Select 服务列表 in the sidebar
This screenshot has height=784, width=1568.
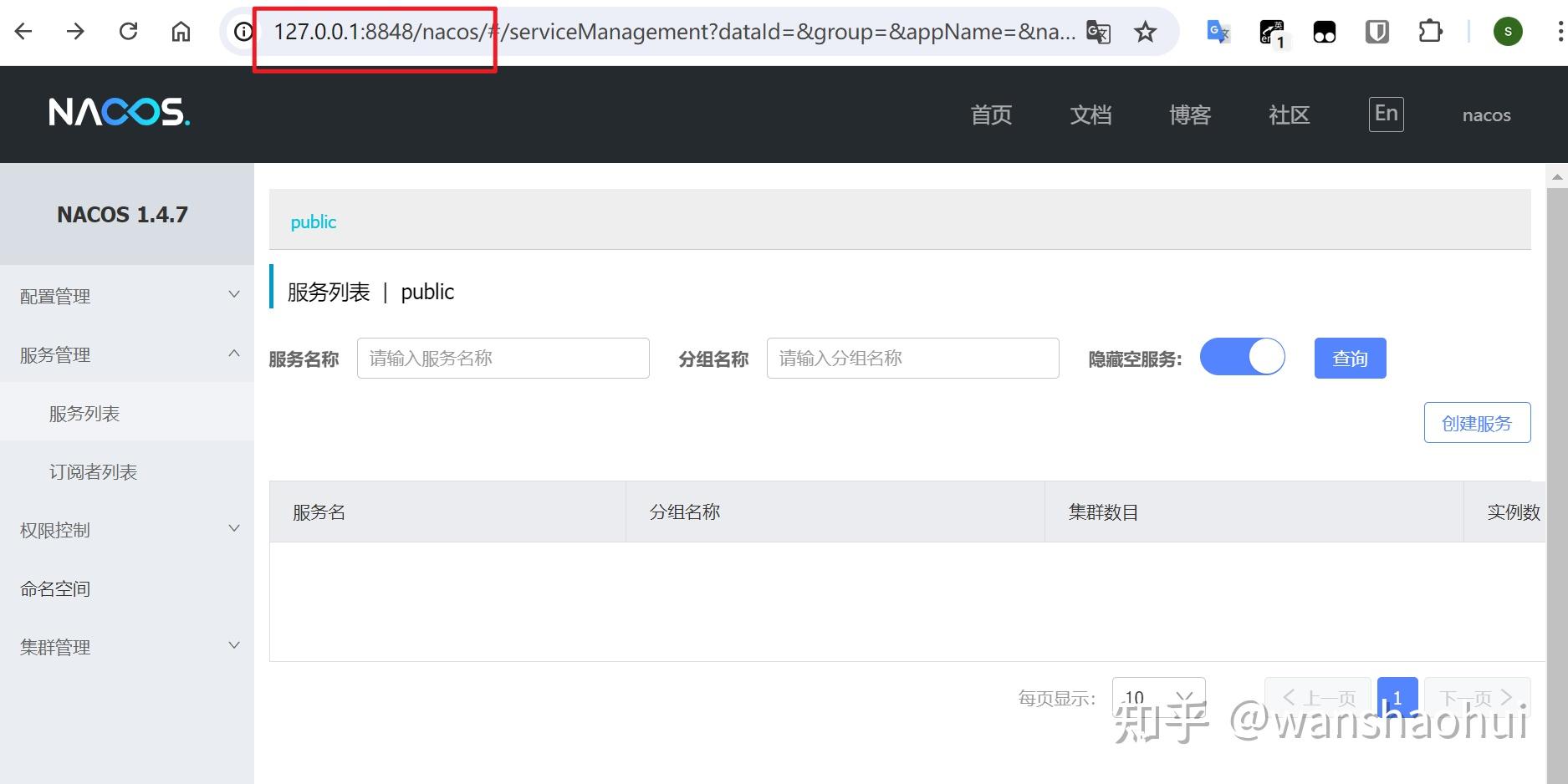click(x=127, y=413)
